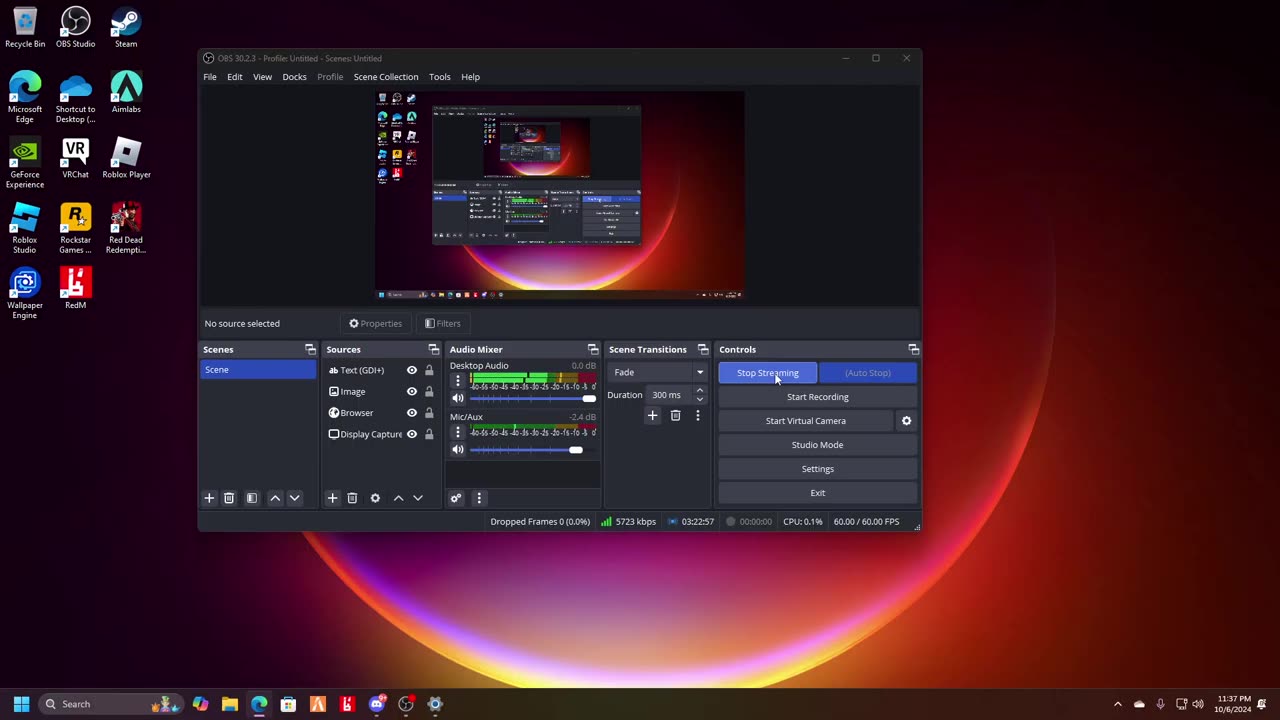Add a new source with the plus icon
The width and height of the screenshot is (1280, 720).
pyautogui.click(x=332, y=498)
